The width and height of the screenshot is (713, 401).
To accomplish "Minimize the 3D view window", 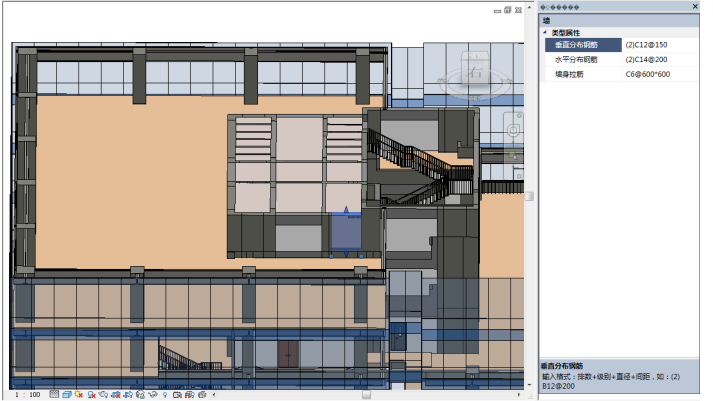I will tap(497, 10).
